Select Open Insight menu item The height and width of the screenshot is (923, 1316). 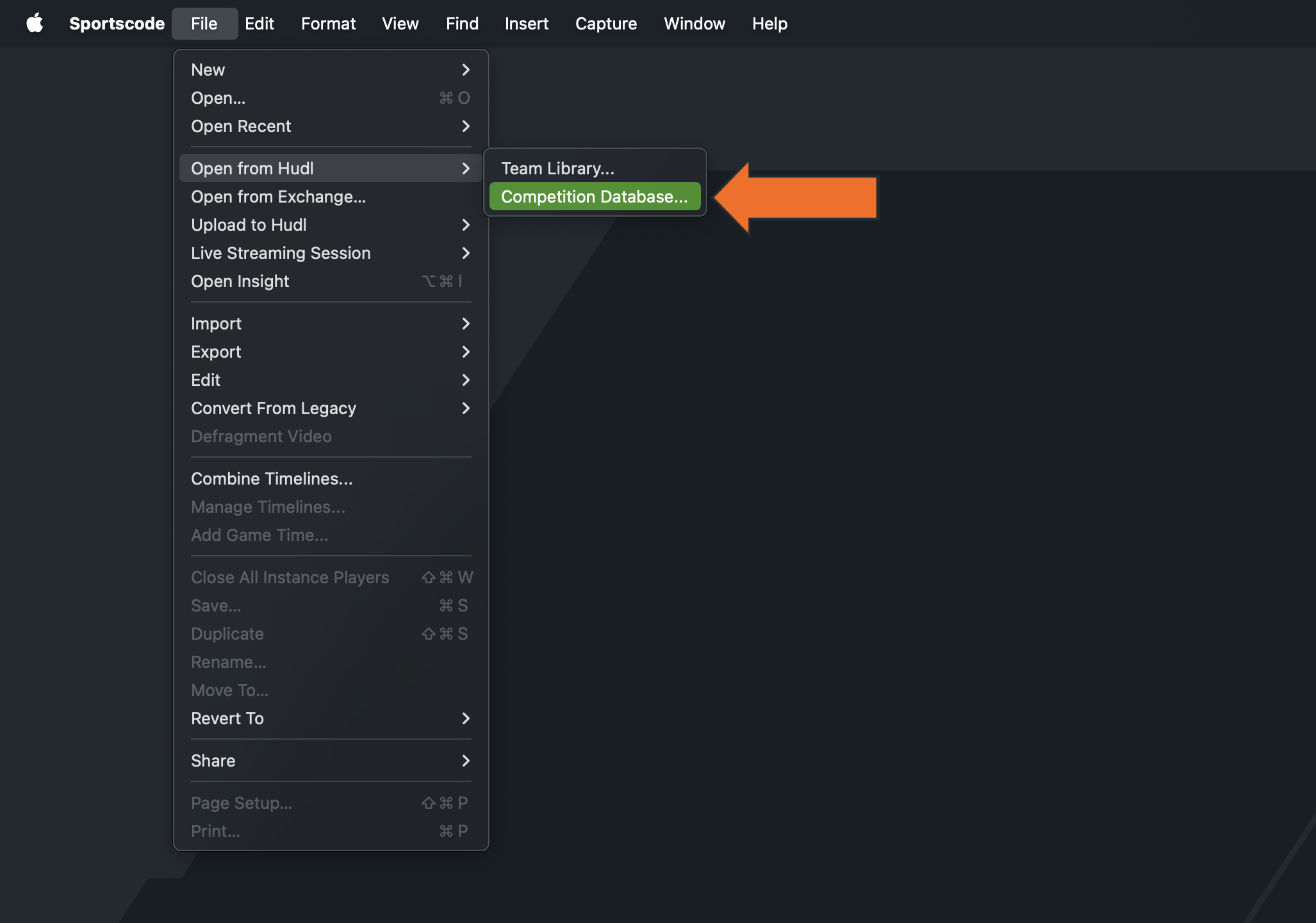pyautogui.click(x=240, y=281)
